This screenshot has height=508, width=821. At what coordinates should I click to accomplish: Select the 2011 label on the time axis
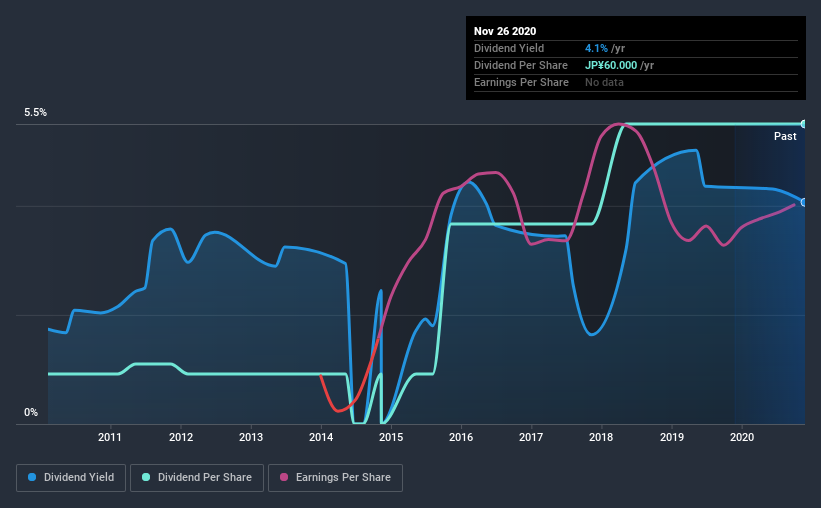point(110,437)
